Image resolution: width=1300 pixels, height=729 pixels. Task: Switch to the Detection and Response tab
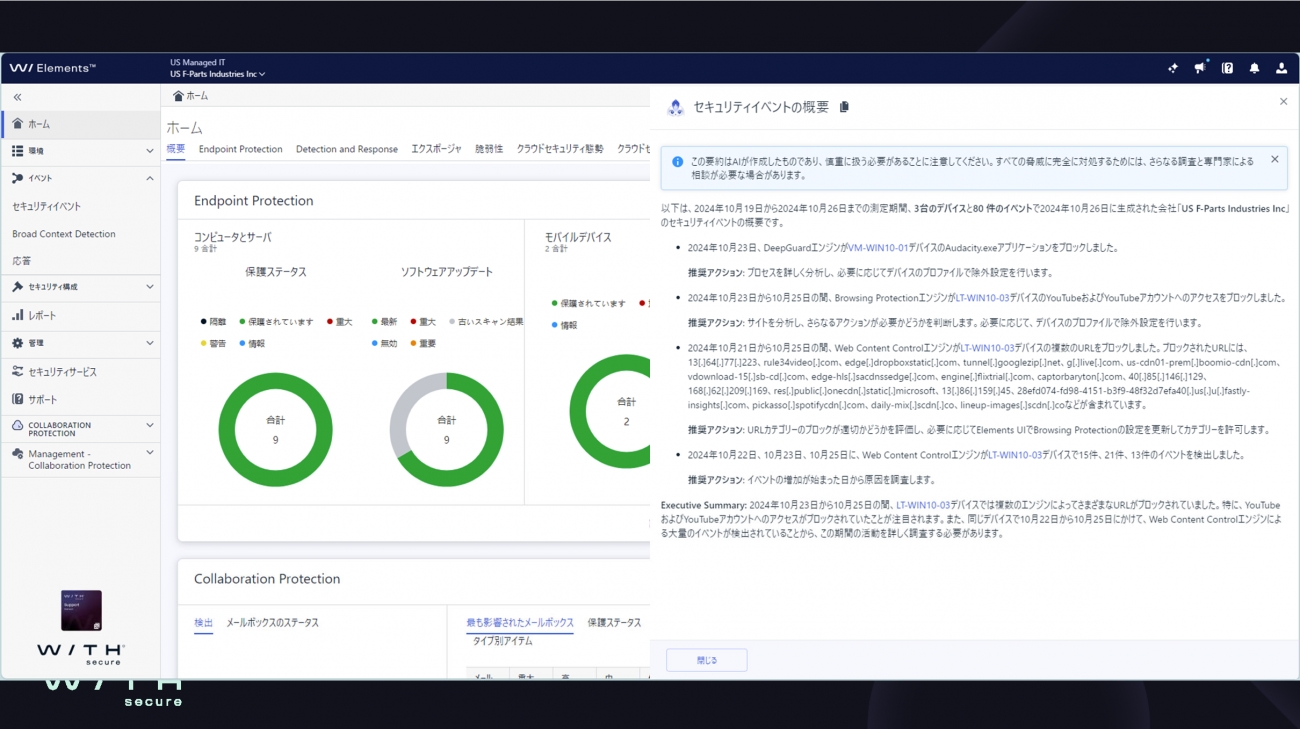tap(346, 149)
